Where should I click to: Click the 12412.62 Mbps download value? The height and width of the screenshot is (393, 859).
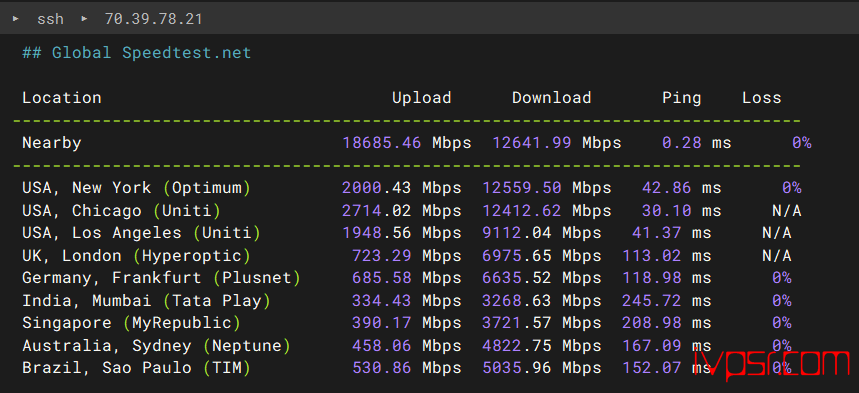click(547, 210)
